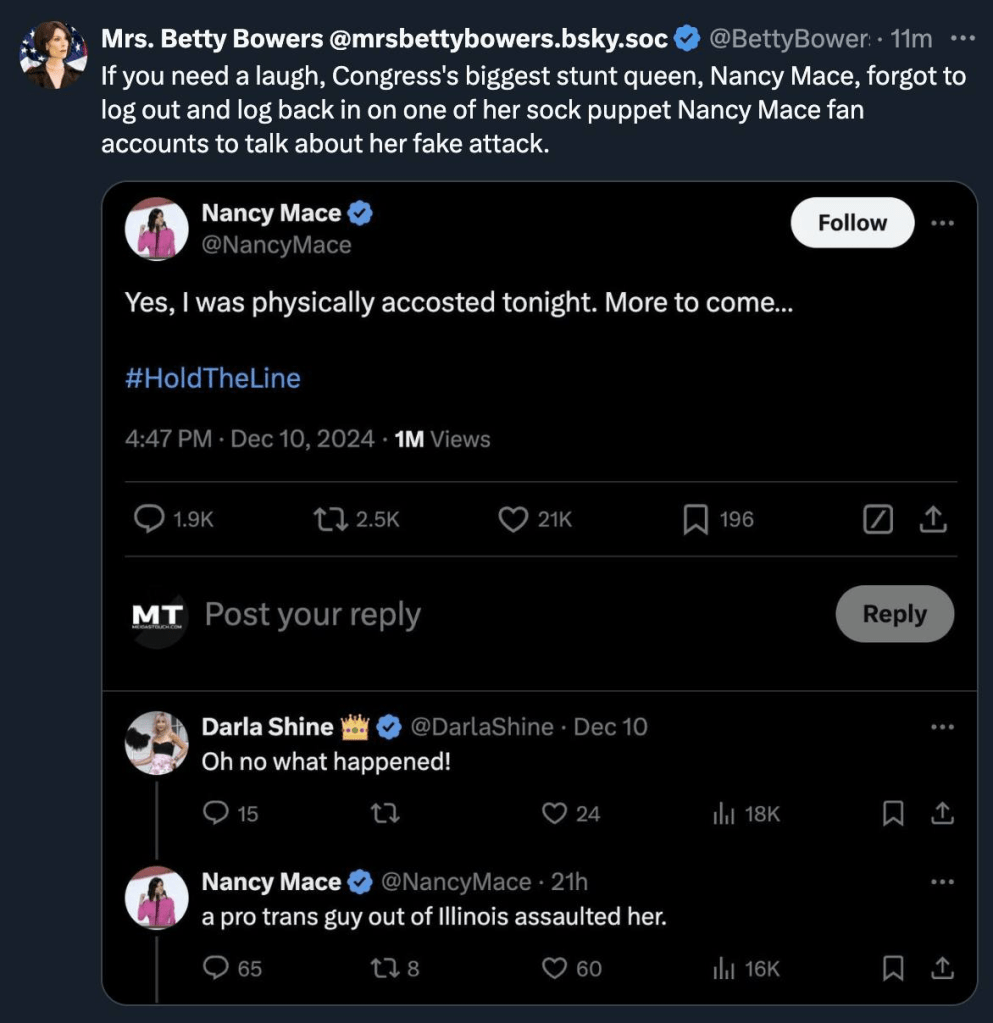Screen dimensions: 993x1023
Task: Open more menu next to Follow button
Action: coord(942,222)
